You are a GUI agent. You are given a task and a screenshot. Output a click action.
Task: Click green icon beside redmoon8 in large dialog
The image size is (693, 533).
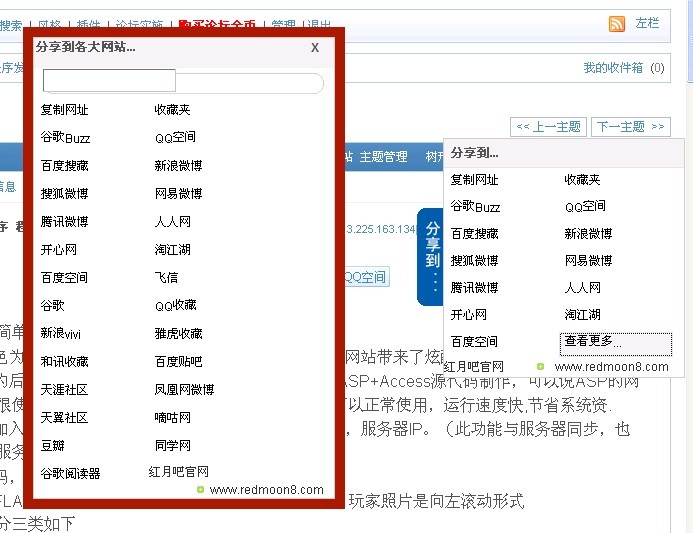click(200, 490)
